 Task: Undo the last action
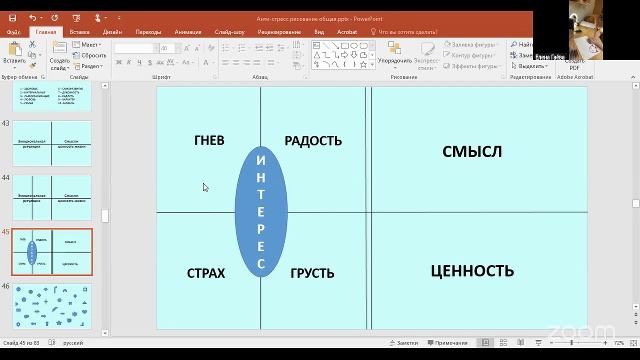pyautogui.click(x=32, y=18)
